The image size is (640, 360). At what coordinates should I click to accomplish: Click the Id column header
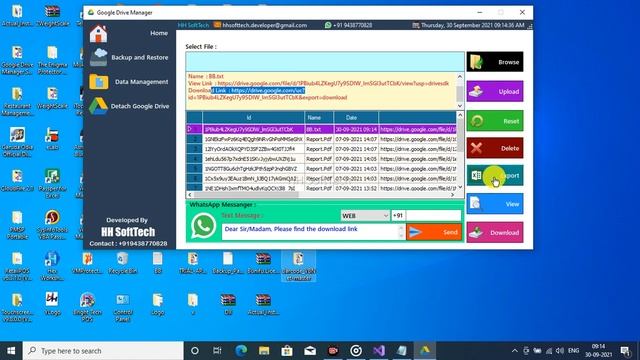click(253, 118)
